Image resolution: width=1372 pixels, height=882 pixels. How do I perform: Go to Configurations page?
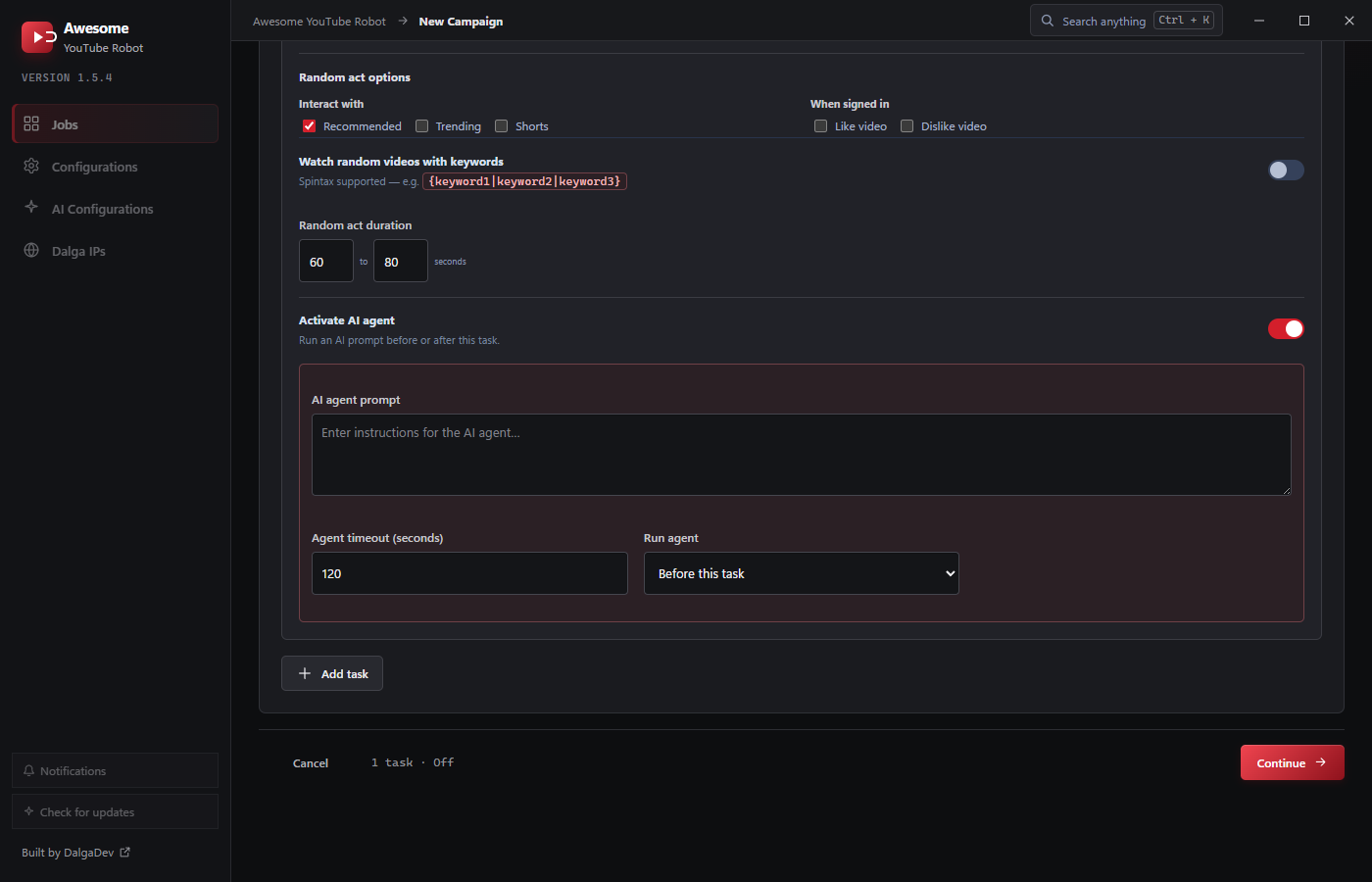tap(115, 166)
